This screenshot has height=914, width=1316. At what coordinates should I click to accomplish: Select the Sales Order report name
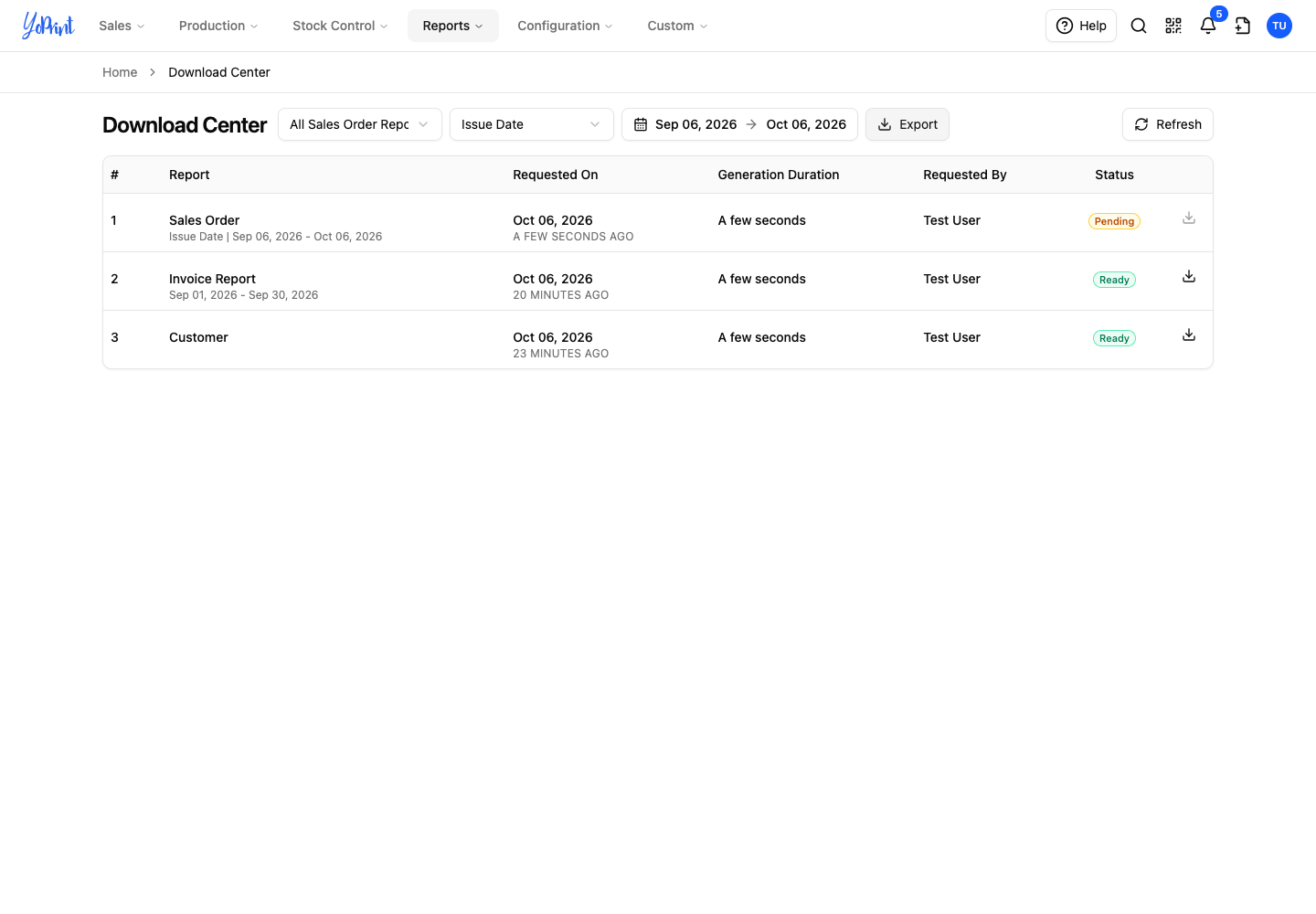pyautogui.click(x=204, y=220)
